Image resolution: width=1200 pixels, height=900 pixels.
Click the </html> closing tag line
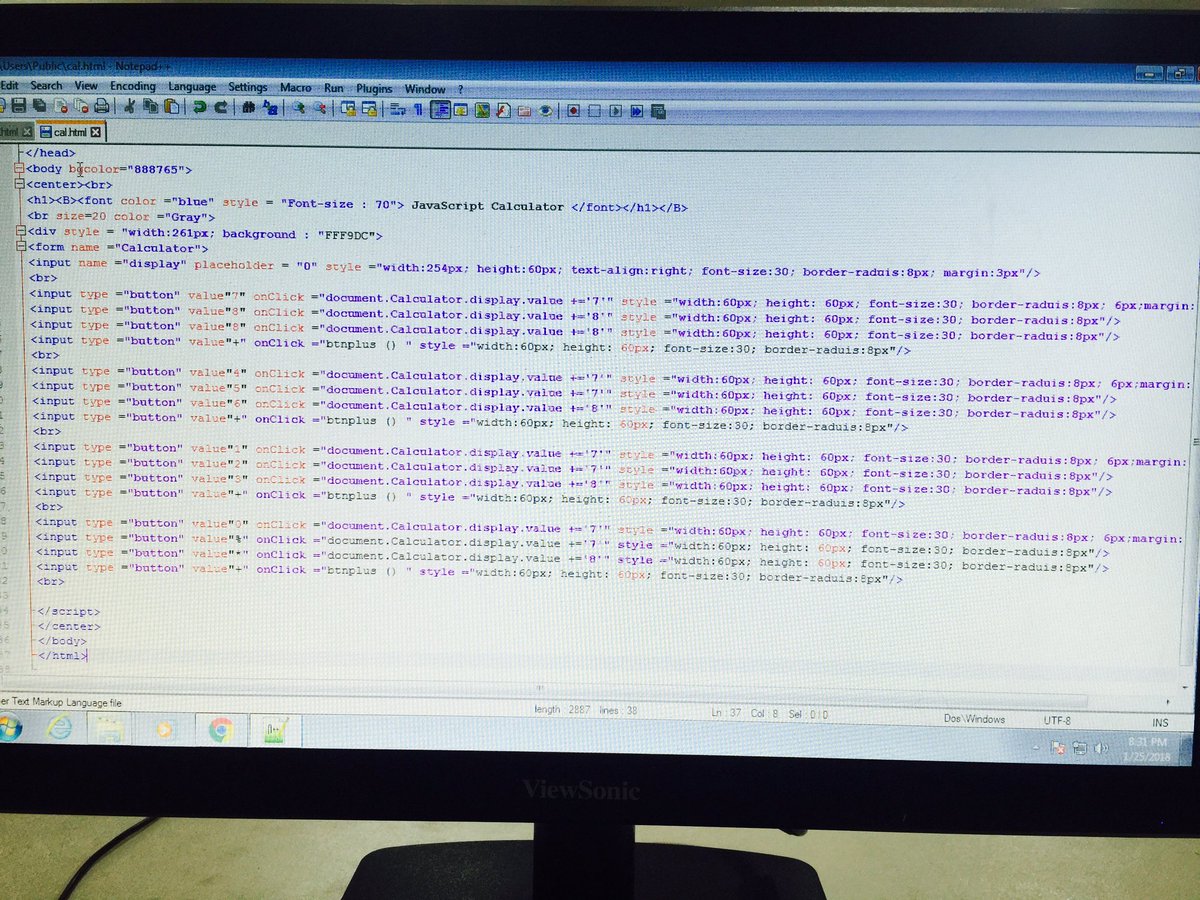[x=62, y=656]
